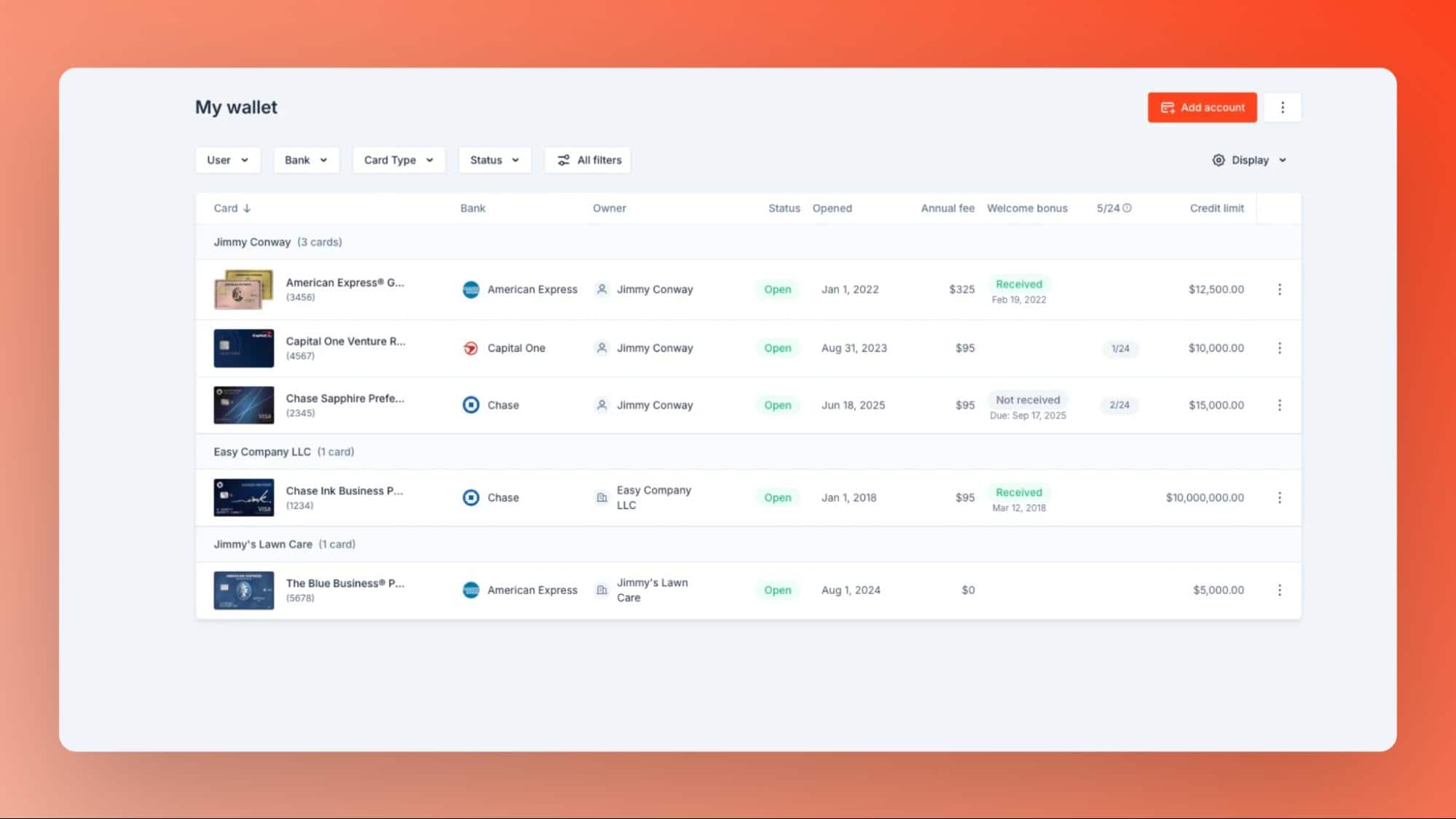
Task: Click the Blue Business Plus card thumbnail
Action: [x=243, y=590]
